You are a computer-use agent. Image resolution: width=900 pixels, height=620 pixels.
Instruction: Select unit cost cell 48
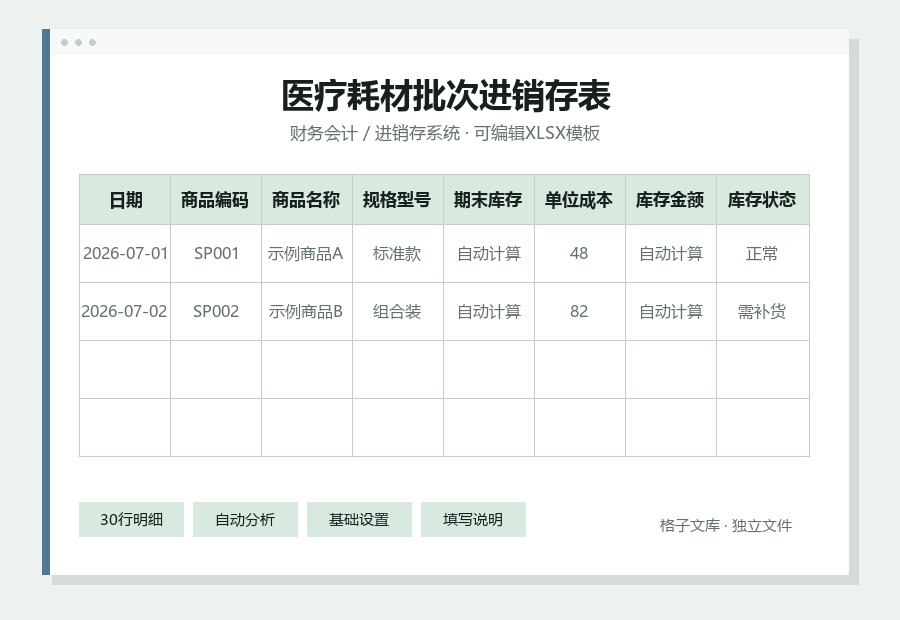click(580, 254)
